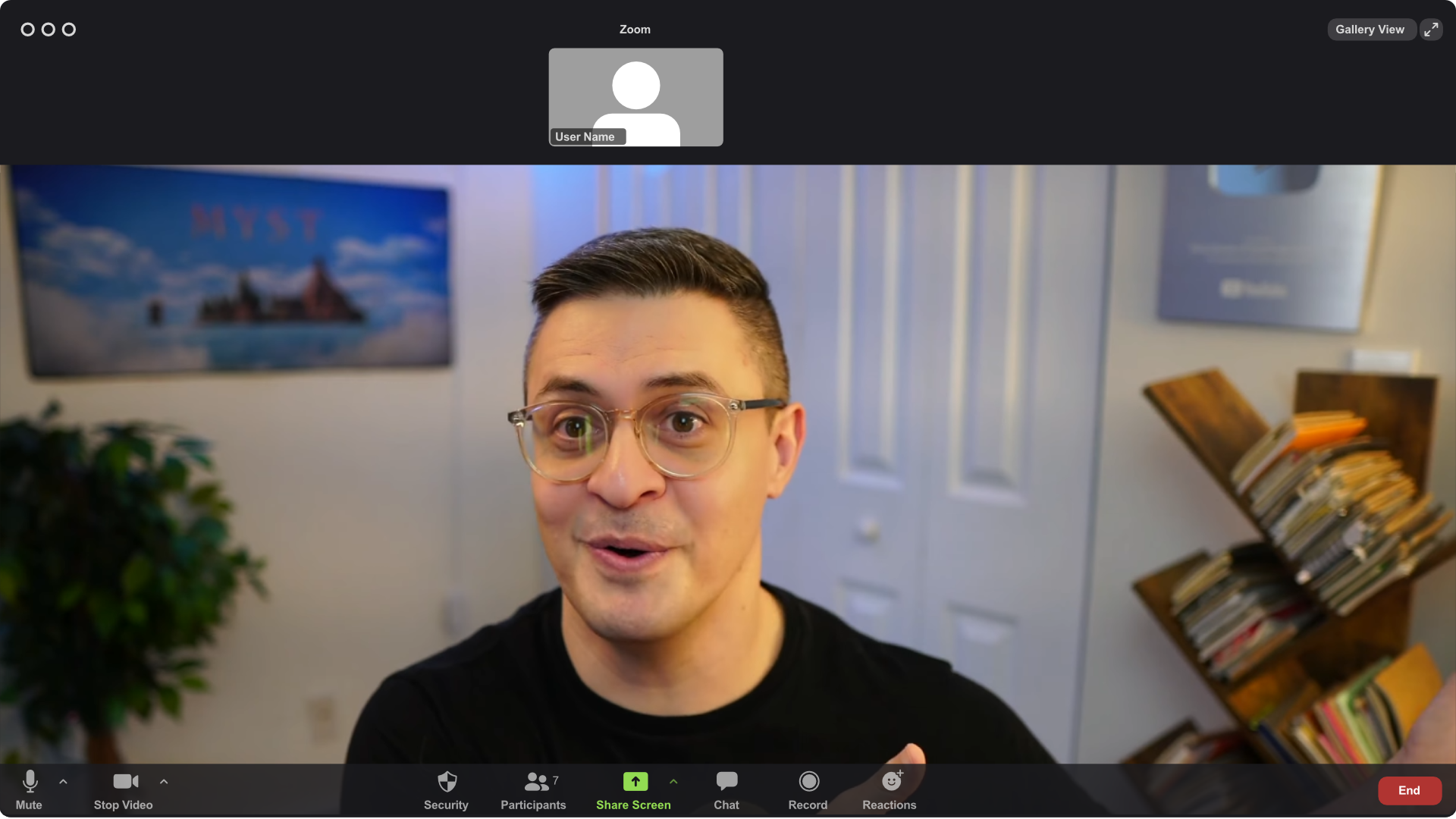
Task: Click the Zoom window title
Action: tap(634, 29)
